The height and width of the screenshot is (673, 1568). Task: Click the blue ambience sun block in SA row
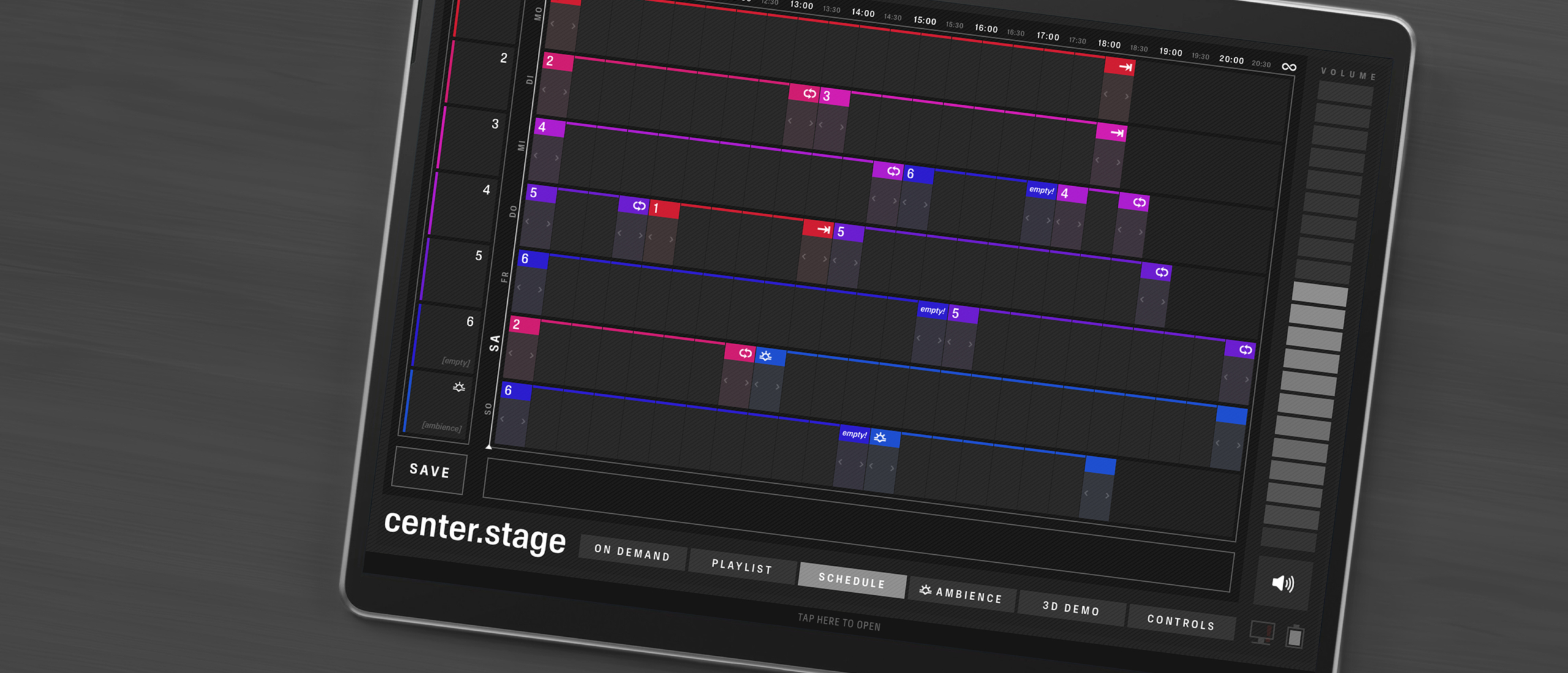pos(771,356)
